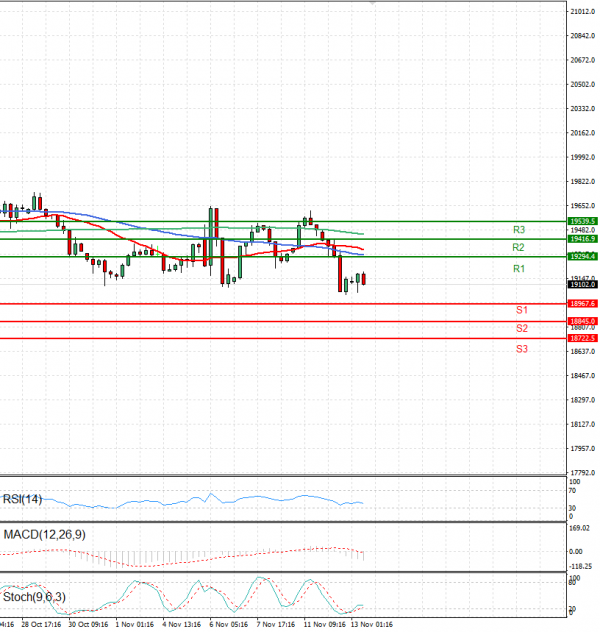This screenshot has width=600, height=632.
Task: Click the RSI 70 level label
Action: coord(572,491)
